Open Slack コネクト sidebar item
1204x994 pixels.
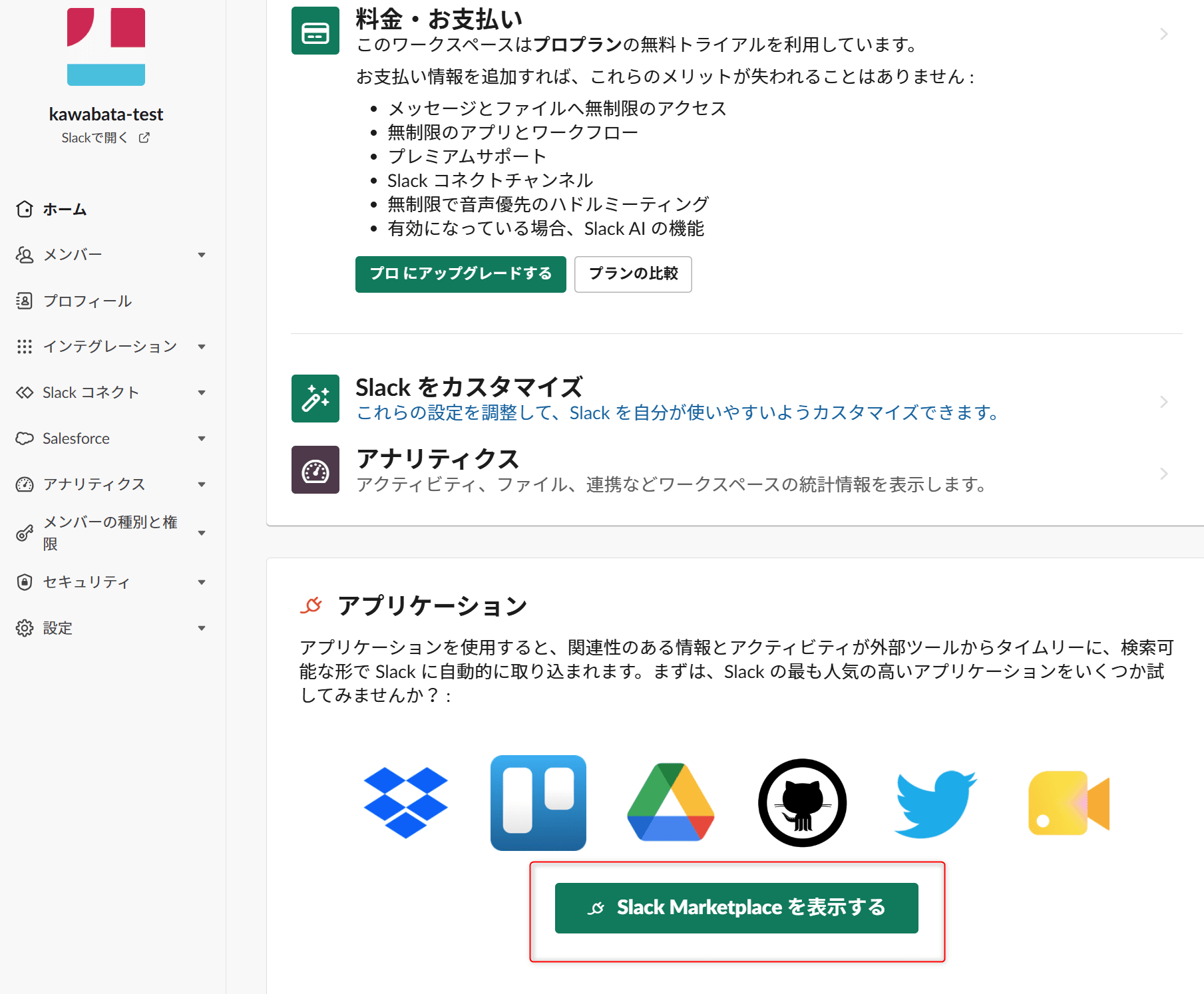coord(91,393)
